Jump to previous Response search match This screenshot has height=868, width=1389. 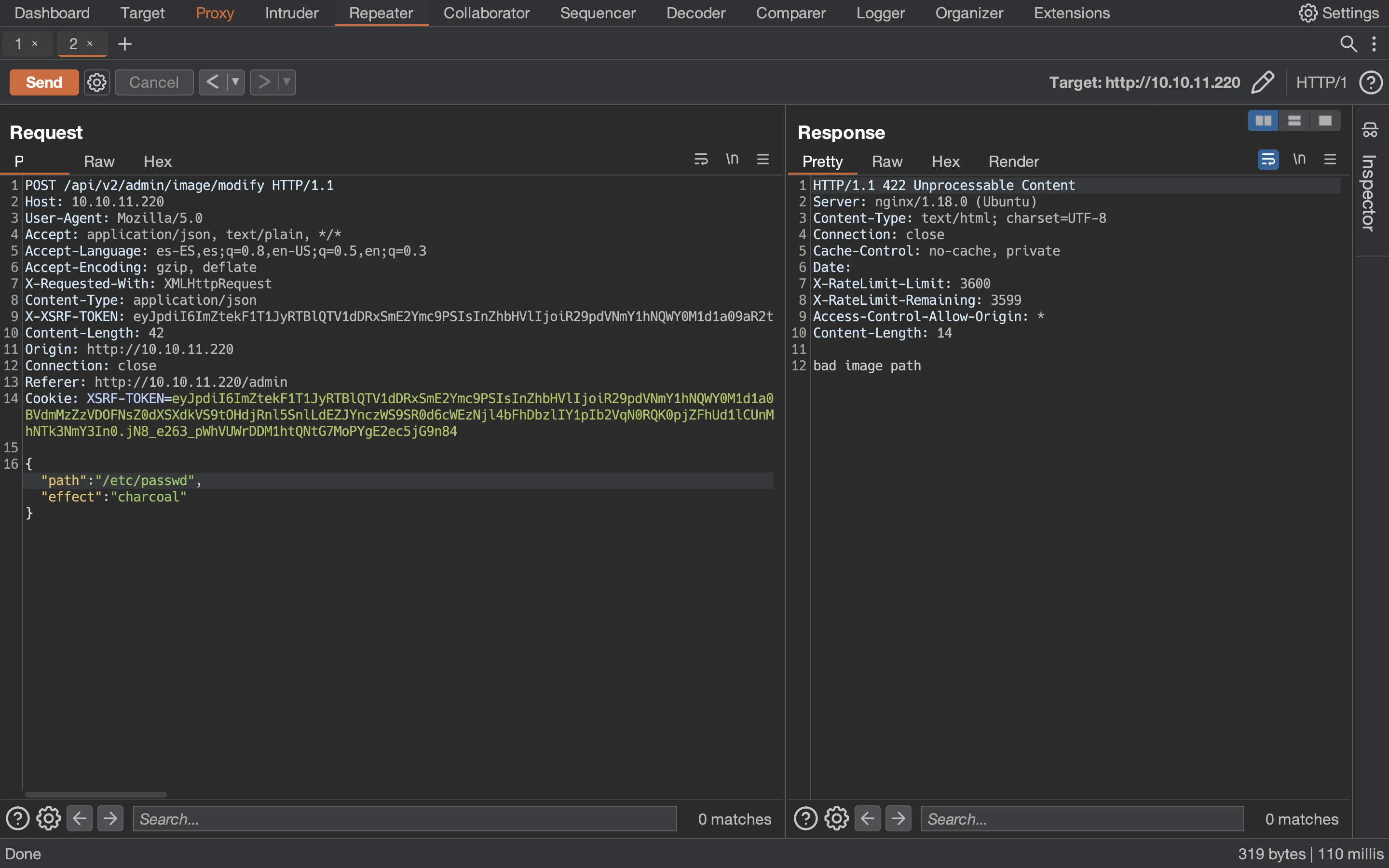868,819
